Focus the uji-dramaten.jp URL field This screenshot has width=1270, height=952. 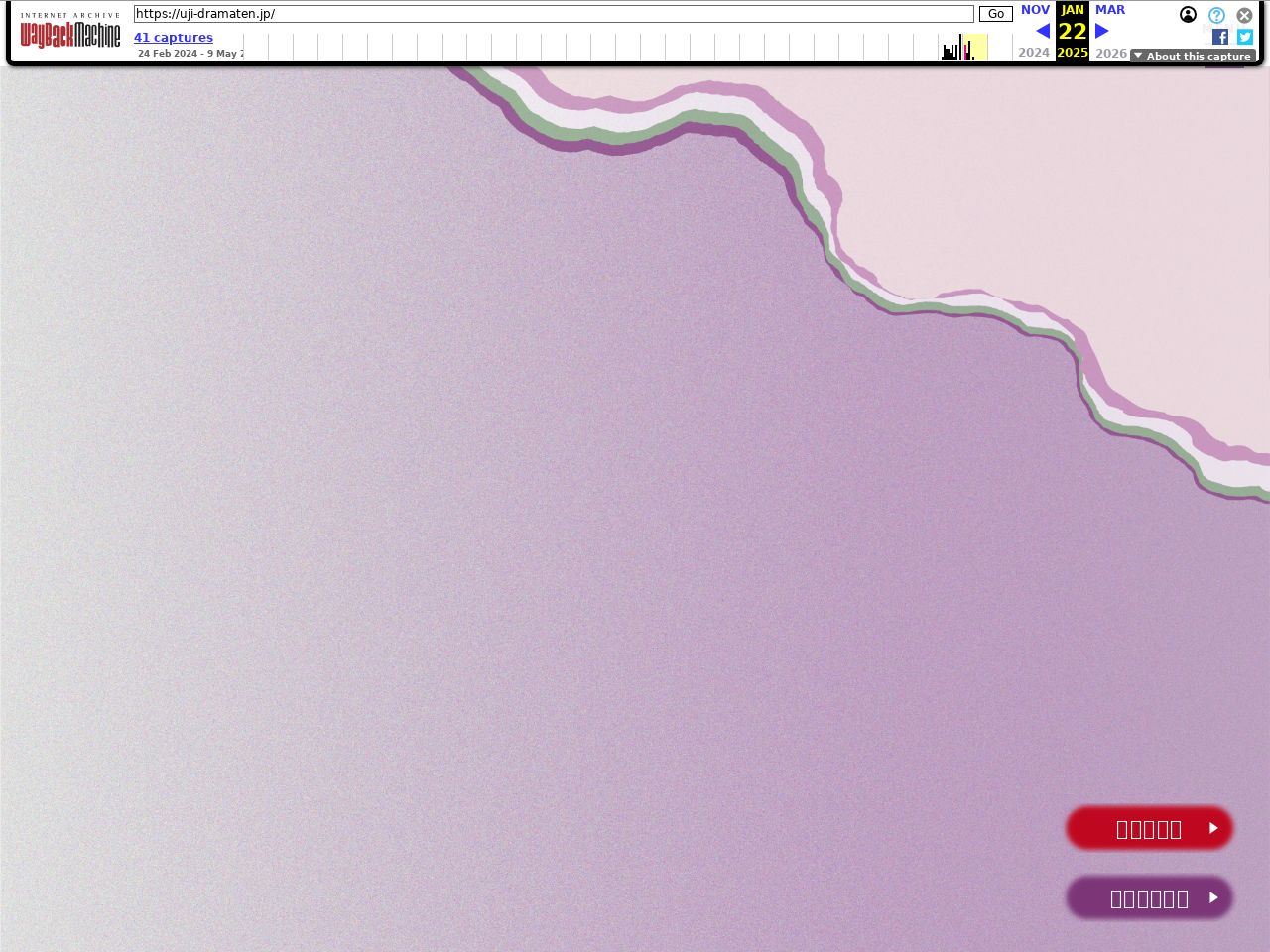click(x=554, y=14)
